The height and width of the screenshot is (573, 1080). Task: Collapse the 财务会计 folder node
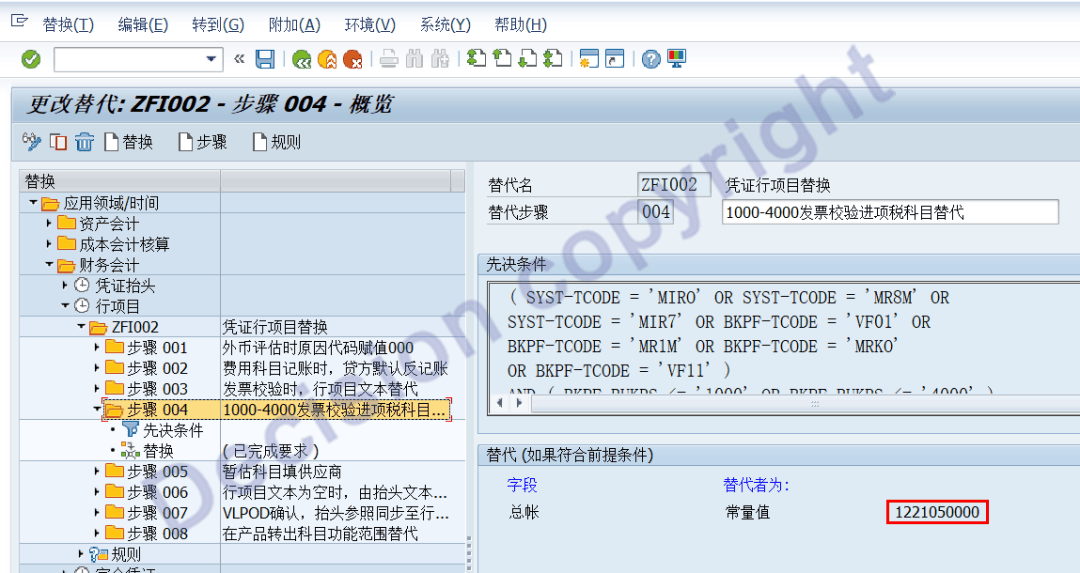(49, 264)
